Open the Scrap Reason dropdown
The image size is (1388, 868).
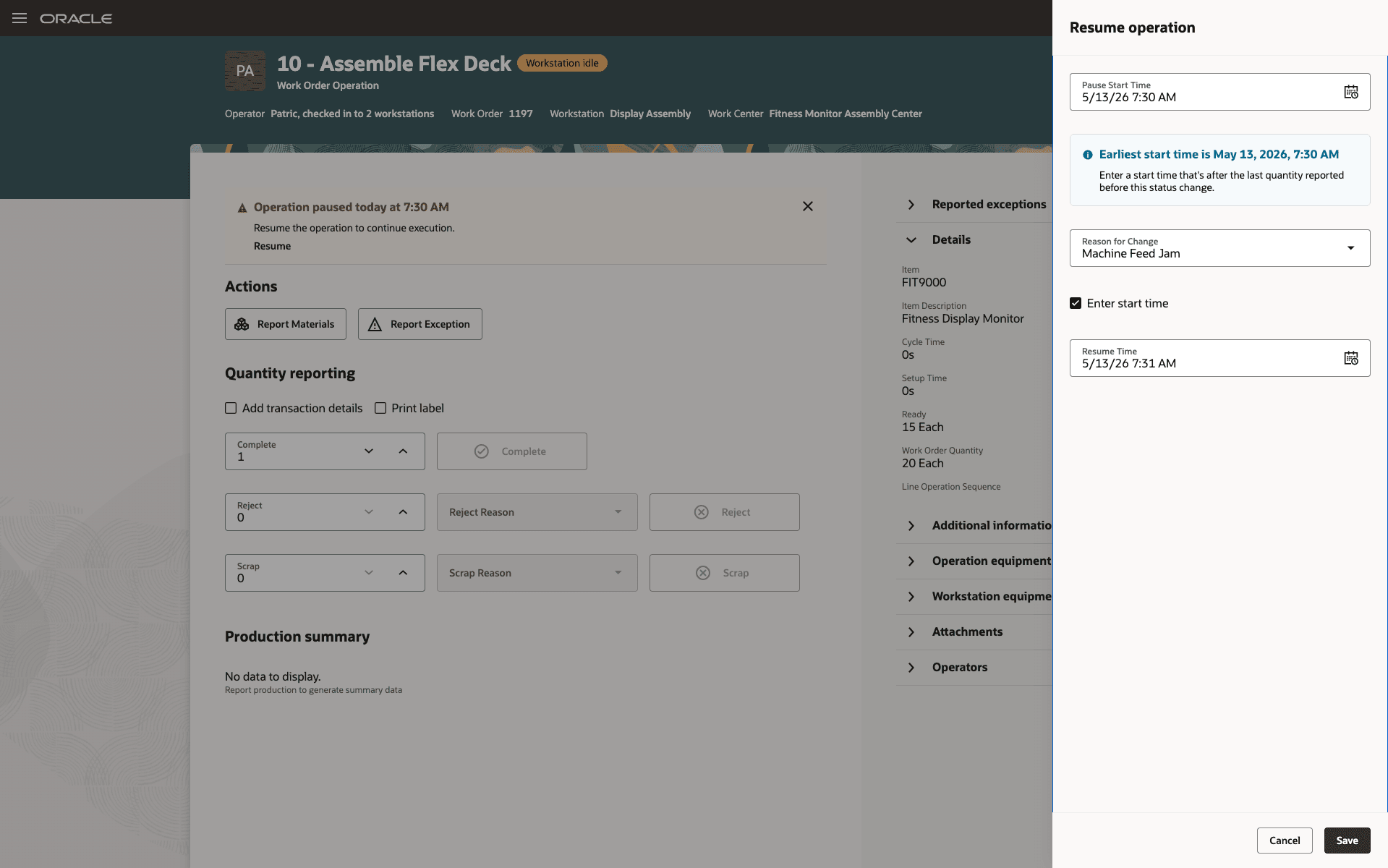(618, 573)
